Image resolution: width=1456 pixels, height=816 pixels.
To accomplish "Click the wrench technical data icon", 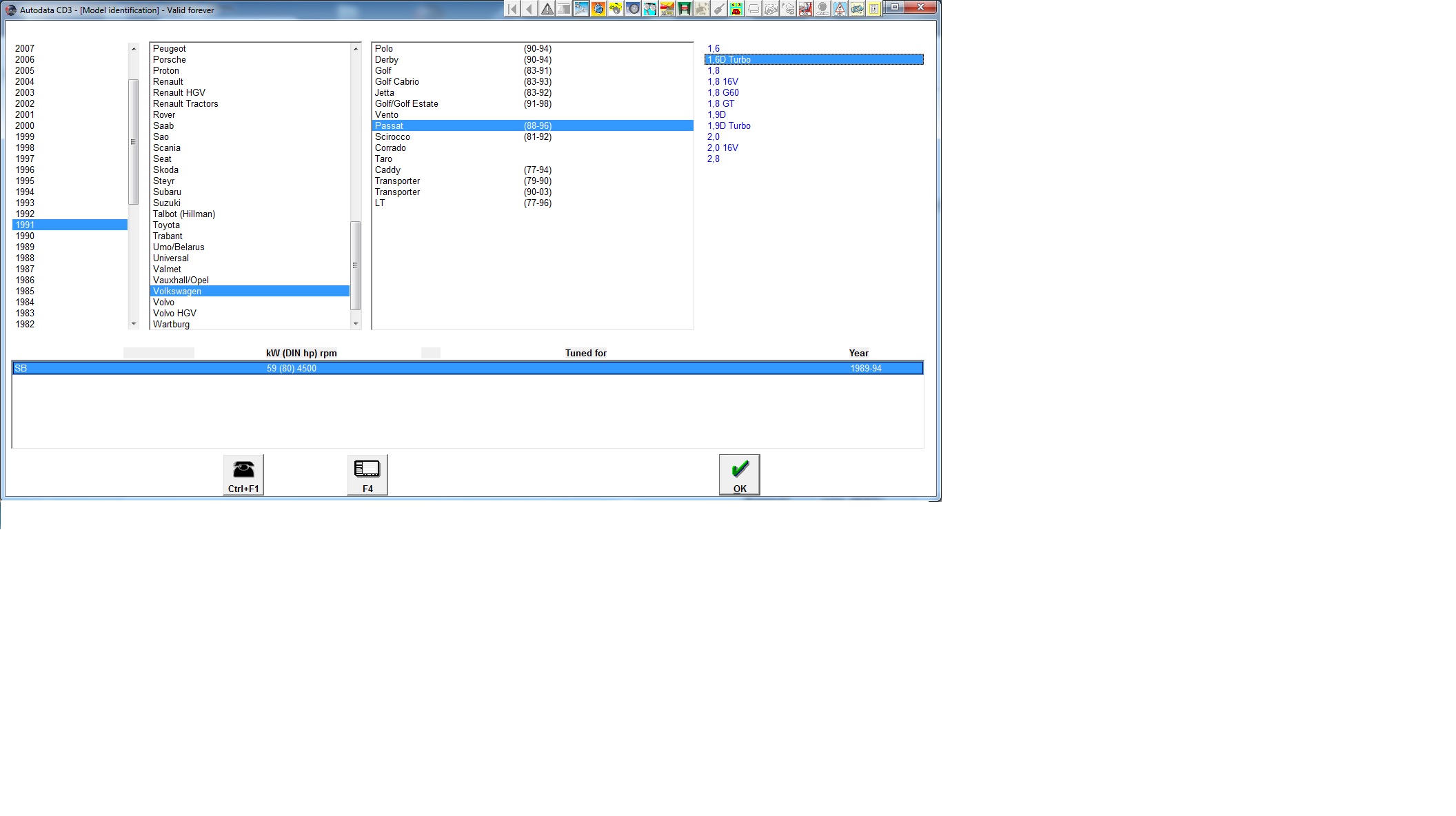I will pyautogui.click(x=581, y=9).
